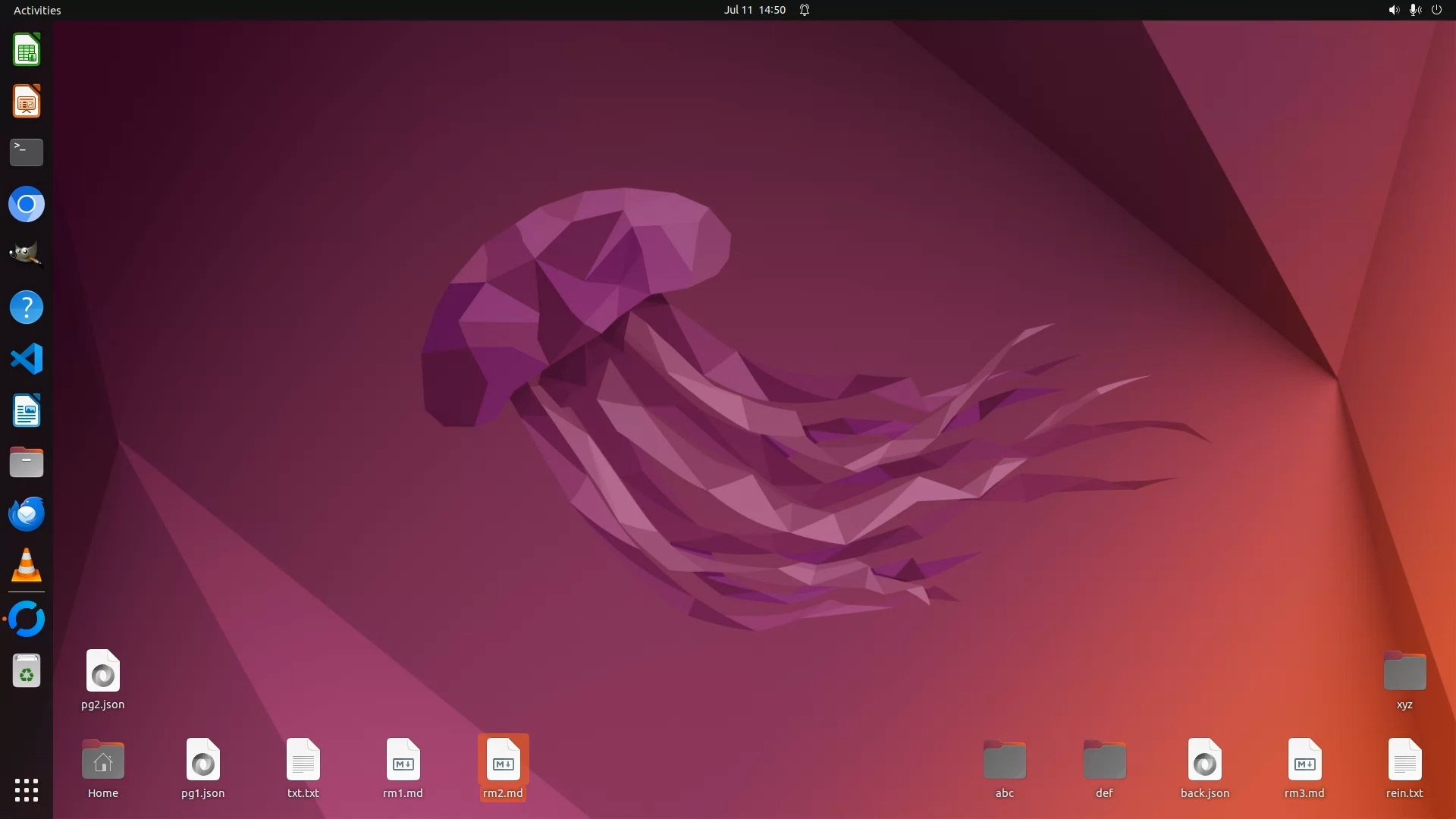Open the Terminal dock icon
The height and width of the screenshot is (819, 1456).
(27, 152)
